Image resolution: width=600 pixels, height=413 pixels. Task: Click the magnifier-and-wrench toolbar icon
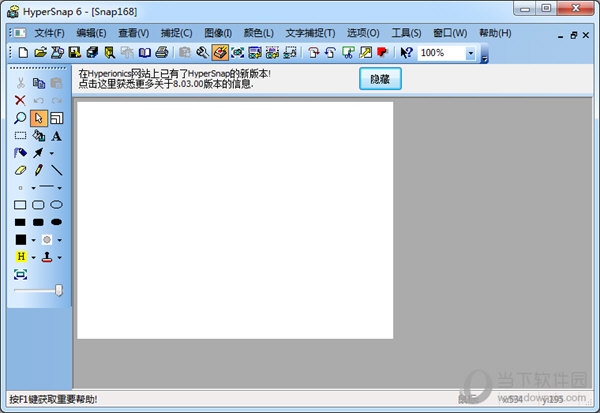point(202,52)
